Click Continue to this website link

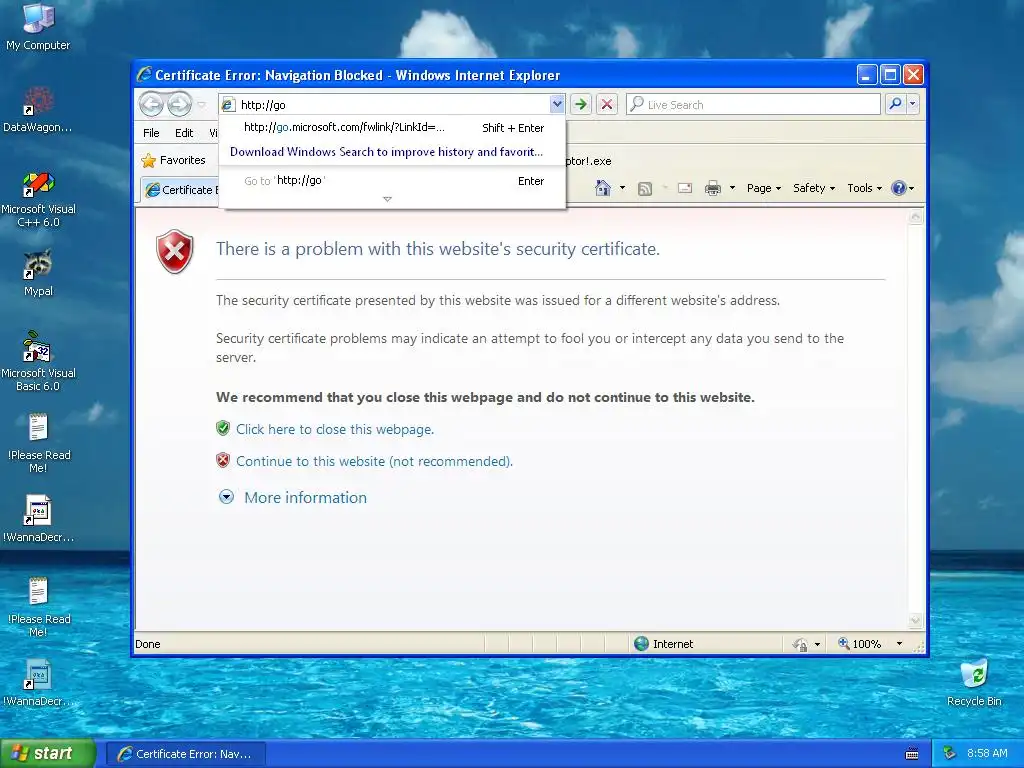coord(374,461)
